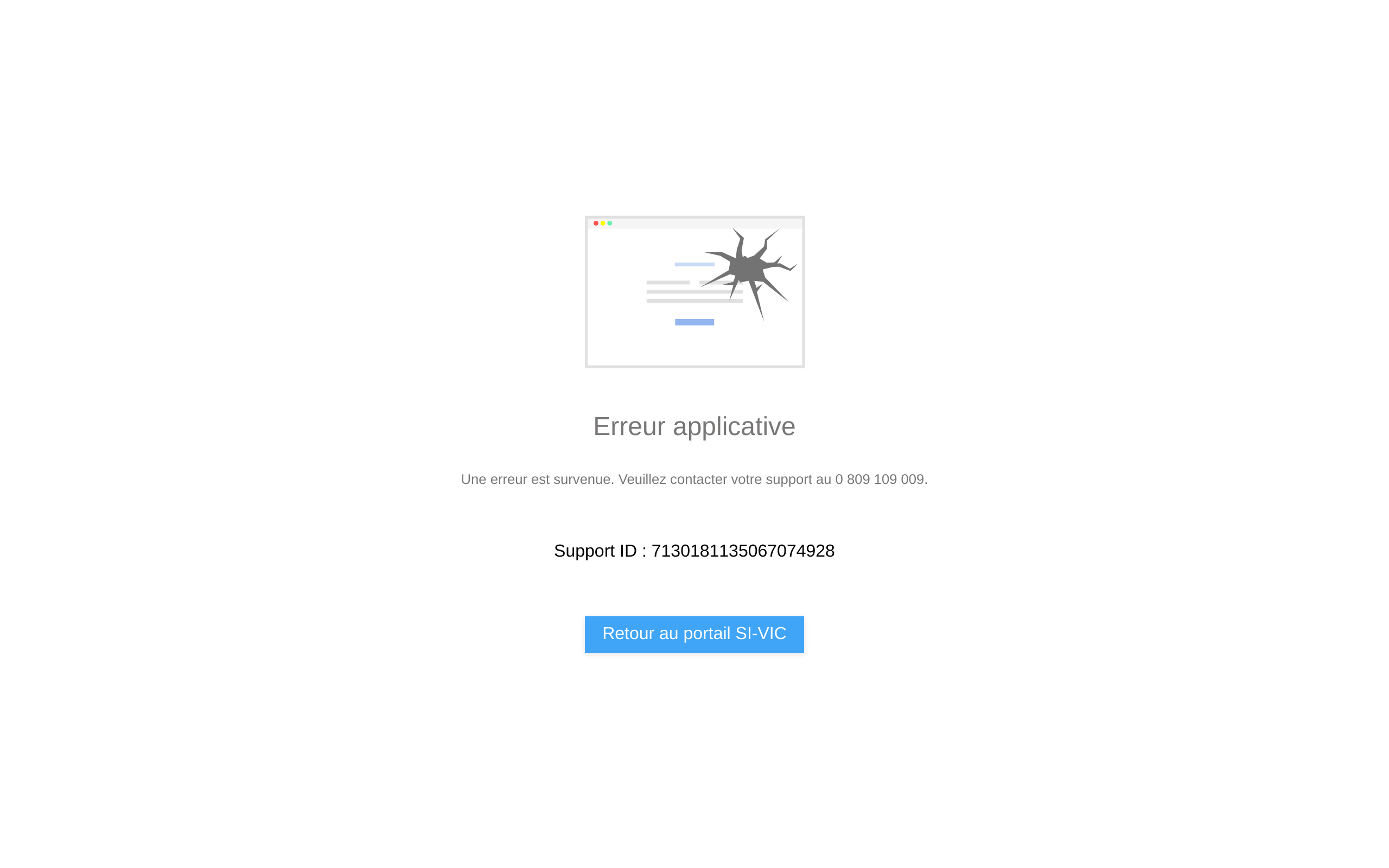
Task: Click the cracked screen illustration
Action: tap(694, 291)
